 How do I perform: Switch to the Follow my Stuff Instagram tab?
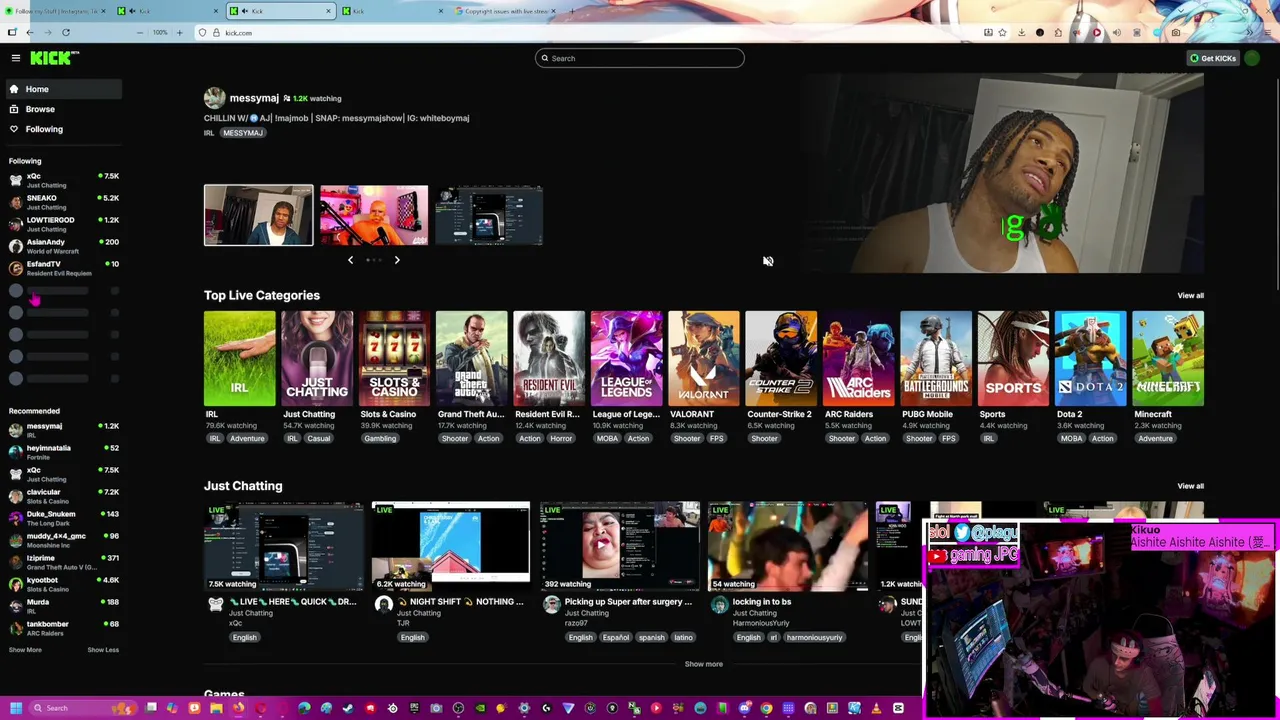pyautogui.click(x=57, y=11)
